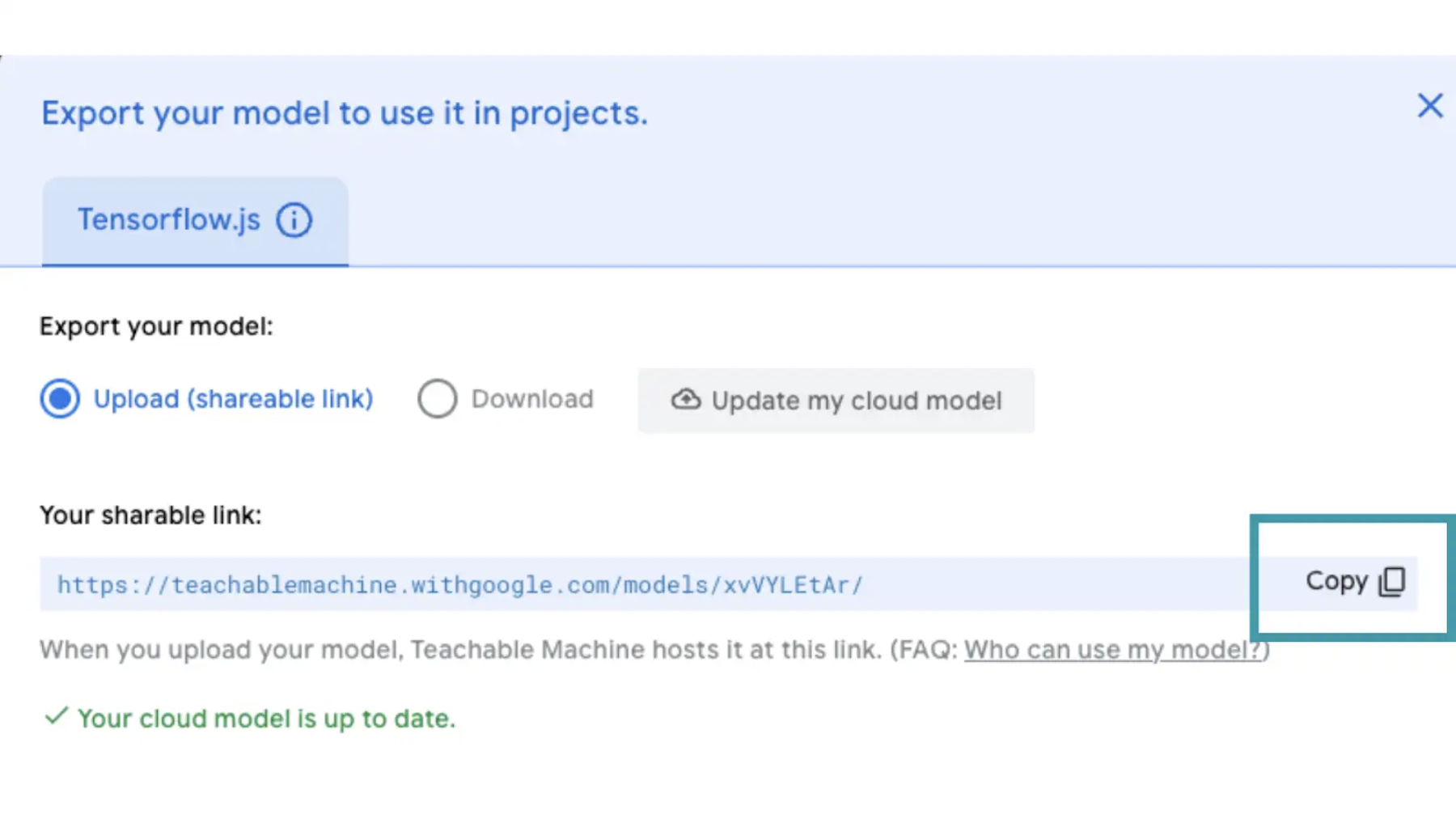Viewport: 1456px width, 819px height.
Task: Click the Export your model label
Action: pyautogui.click(x=156, y=327)
